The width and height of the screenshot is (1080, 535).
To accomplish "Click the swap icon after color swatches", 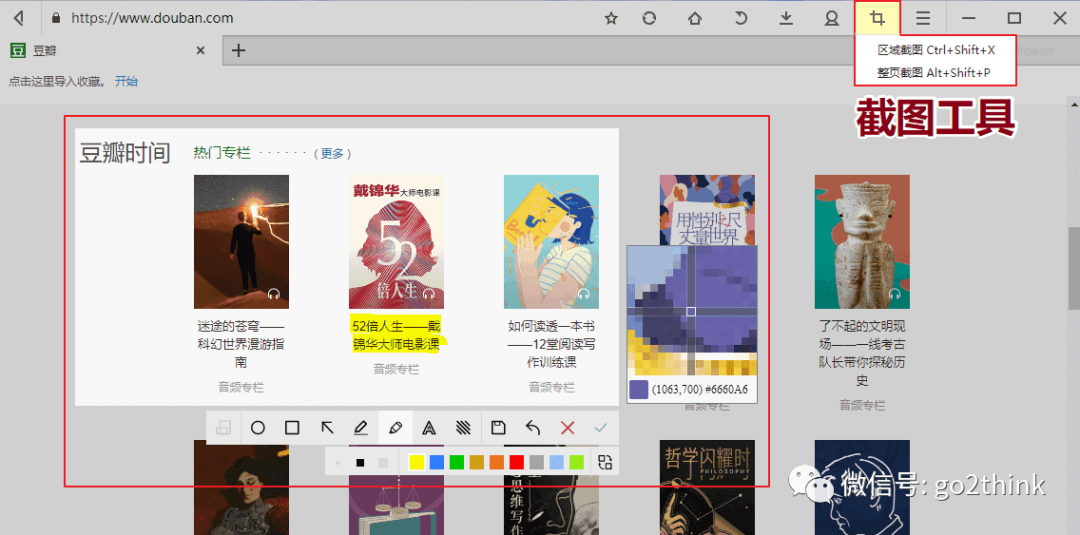I will tap(605, 462).
